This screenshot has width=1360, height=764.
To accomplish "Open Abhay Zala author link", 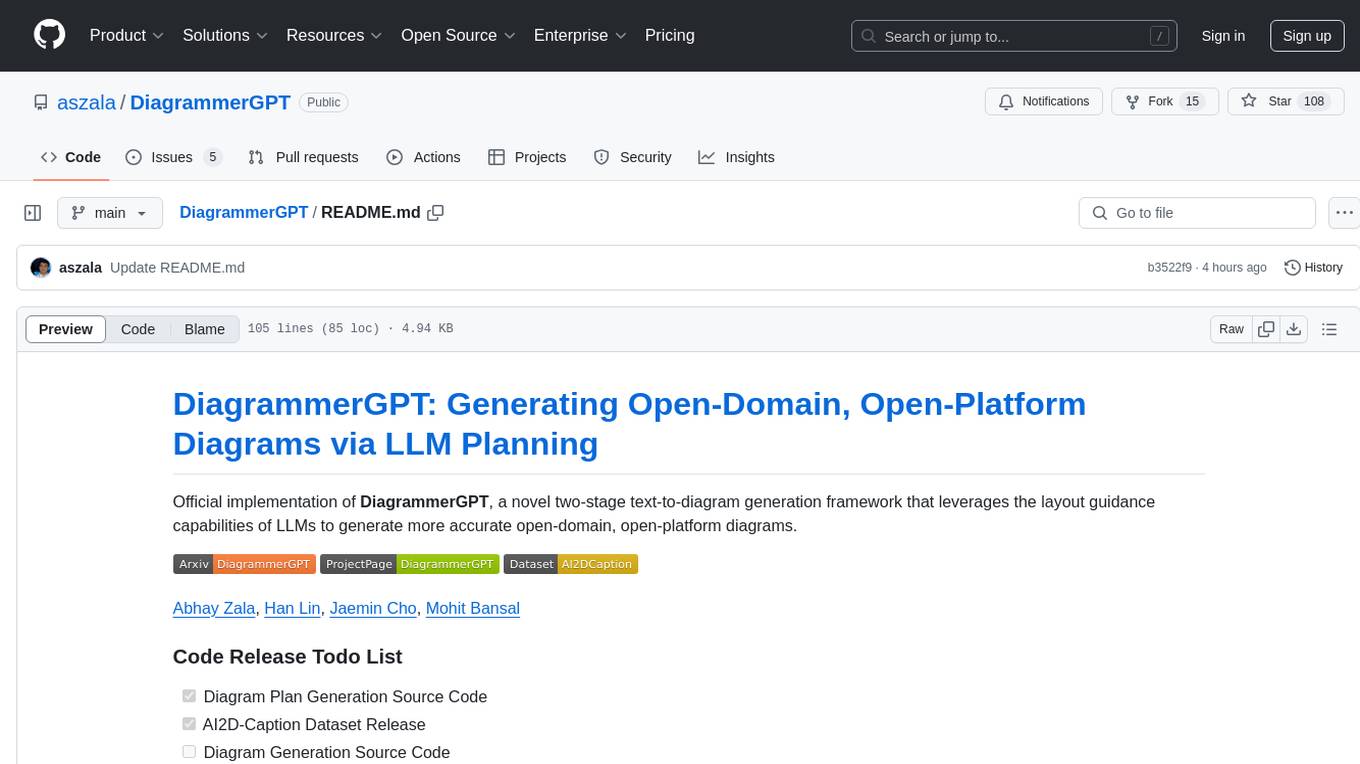I will 214,608.
